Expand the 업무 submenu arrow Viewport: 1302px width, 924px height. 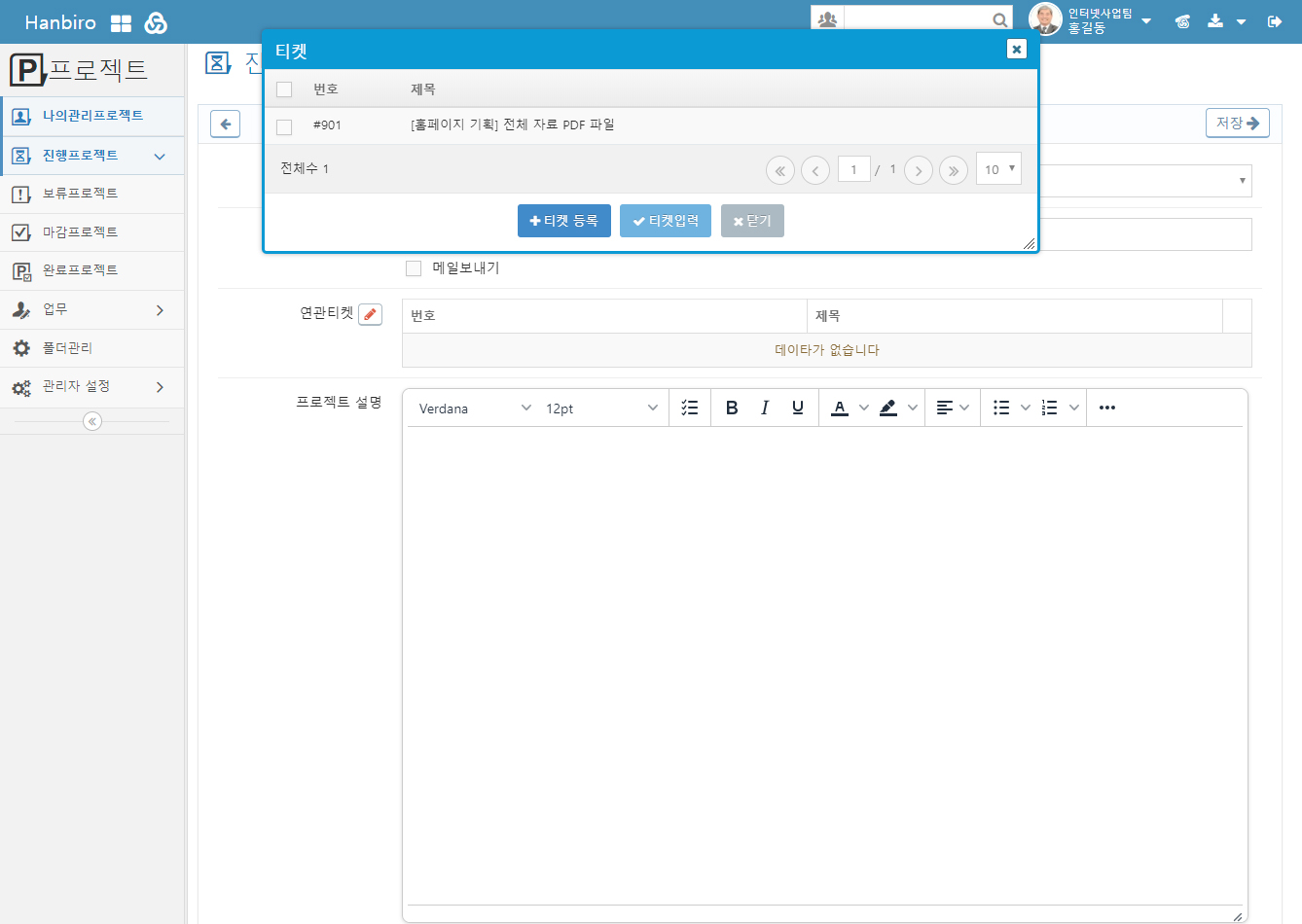pyautogui.click(x=160, y=310)
